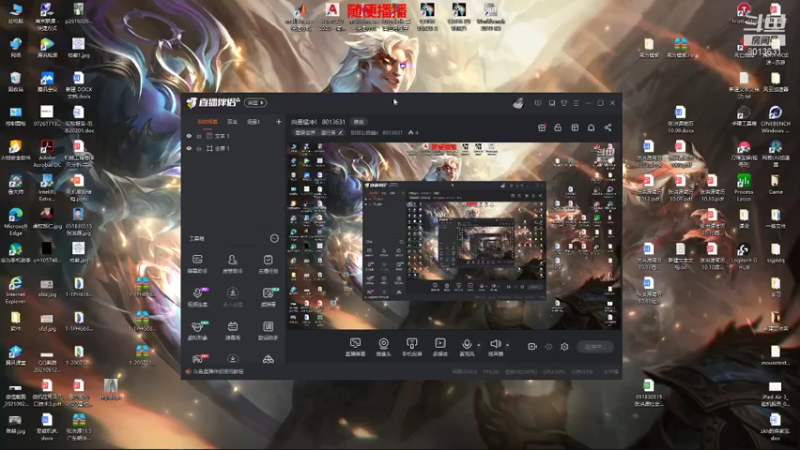The height and width of the screenshot is (450, 800).
Task: Select the CINEBENCH Windows desktop icon
Action: click(775, 119)
